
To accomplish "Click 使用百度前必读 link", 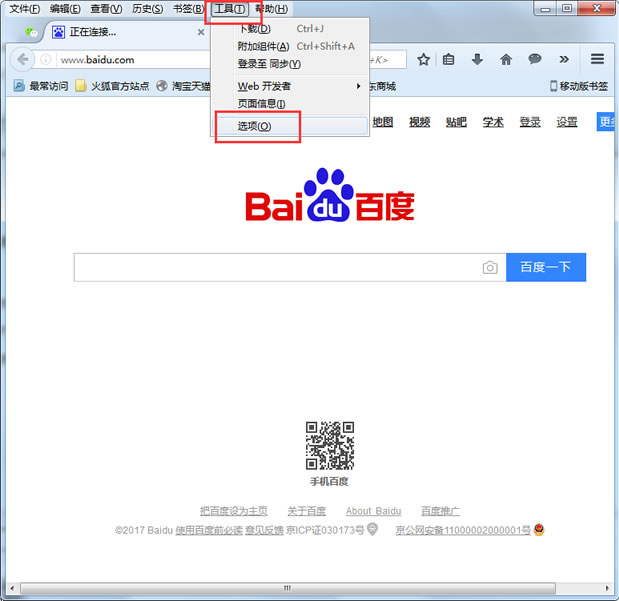I will pos(209,530).
